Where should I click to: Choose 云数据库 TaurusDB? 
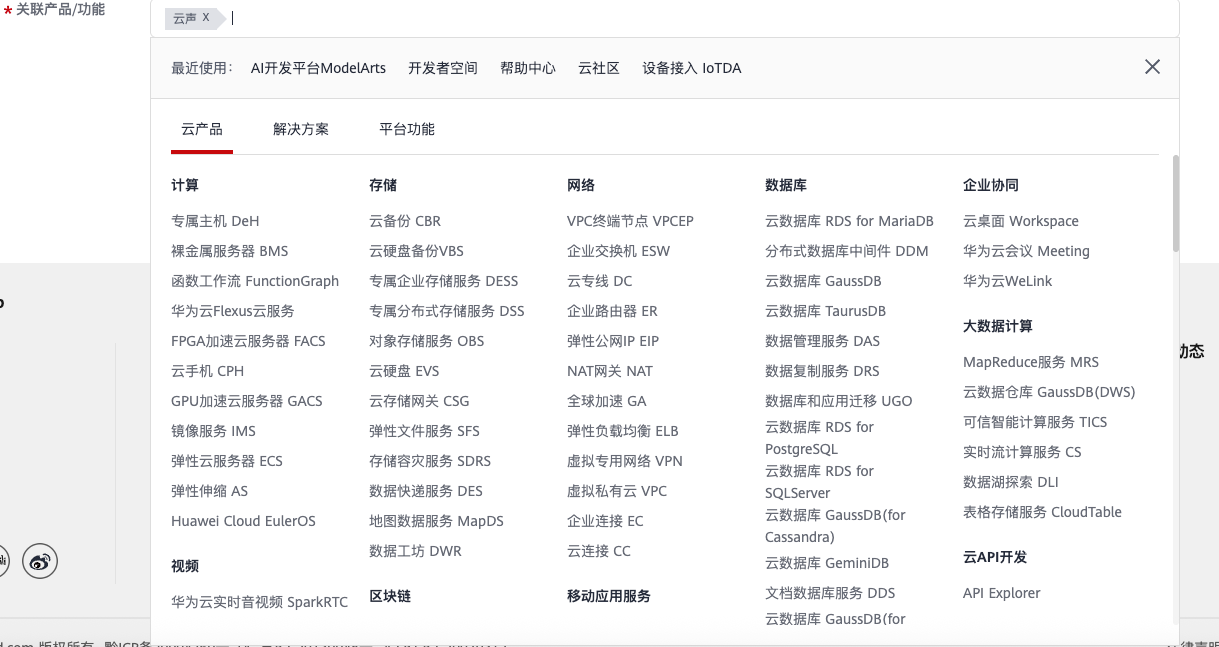tap(825, 311)
